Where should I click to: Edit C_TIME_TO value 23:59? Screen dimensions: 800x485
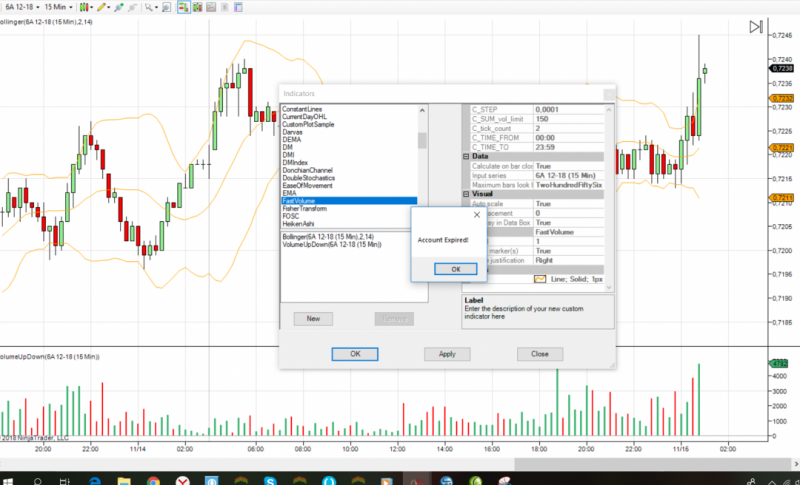pos(569,147)
